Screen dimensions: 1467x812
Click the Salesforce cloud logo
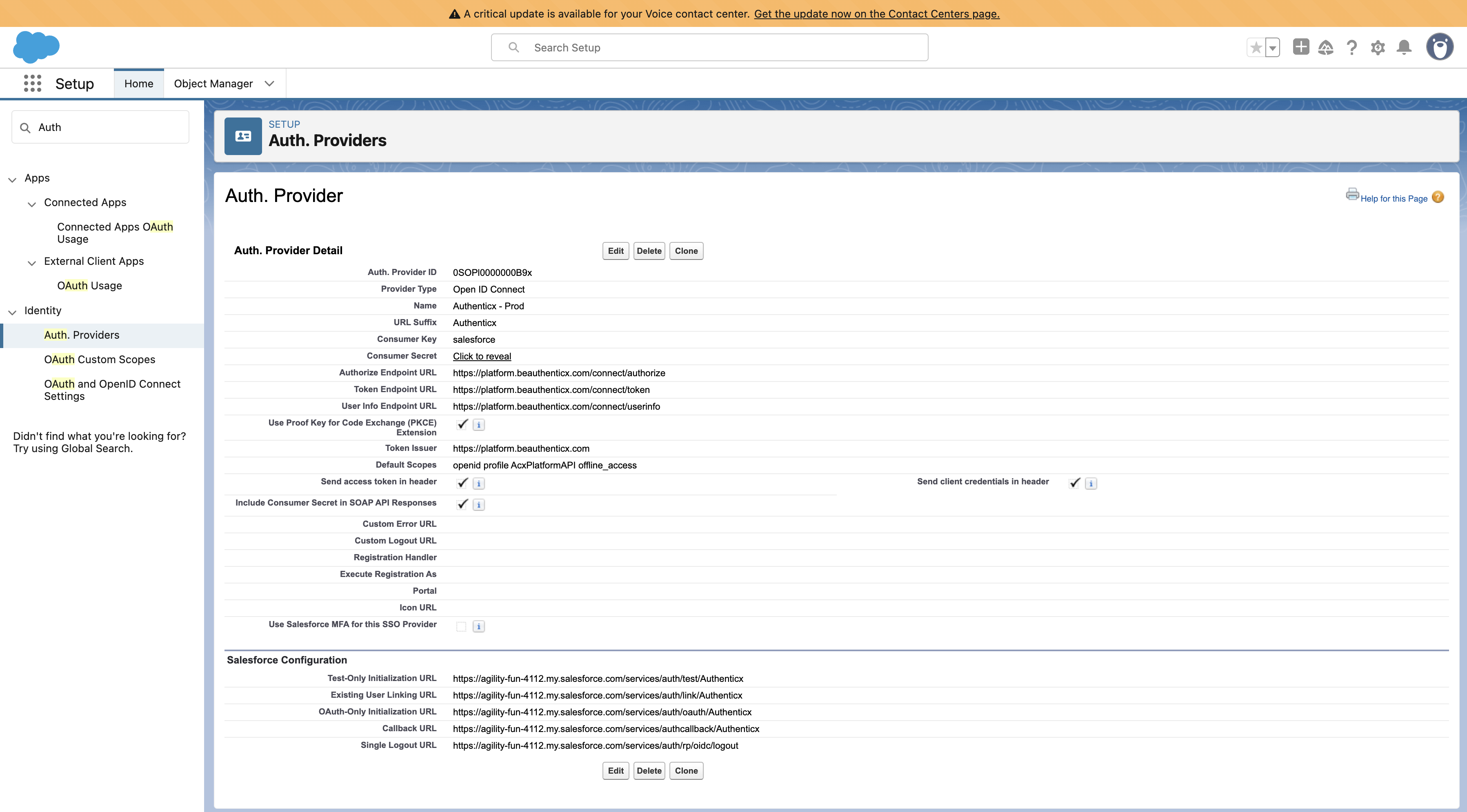[x=36, y=47]
